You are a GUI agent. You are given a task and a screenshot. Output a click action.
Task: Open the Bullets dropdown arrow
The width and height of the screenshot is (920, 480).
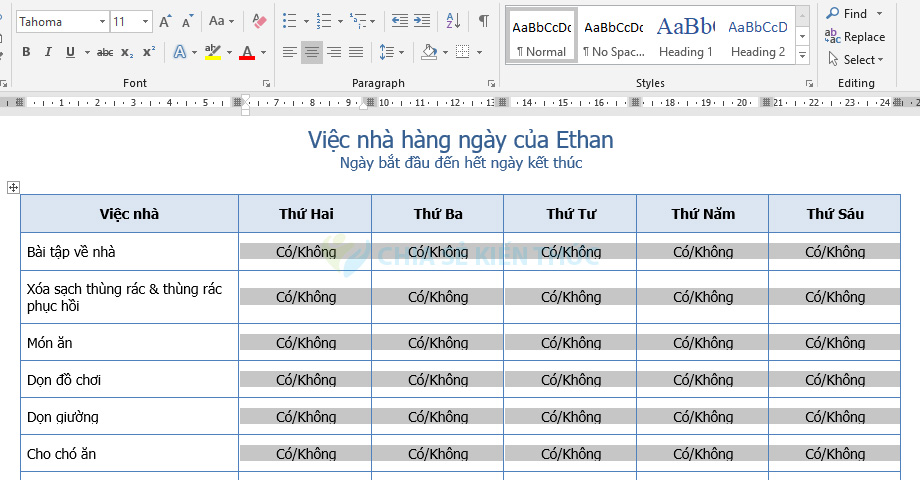point(306,22)
